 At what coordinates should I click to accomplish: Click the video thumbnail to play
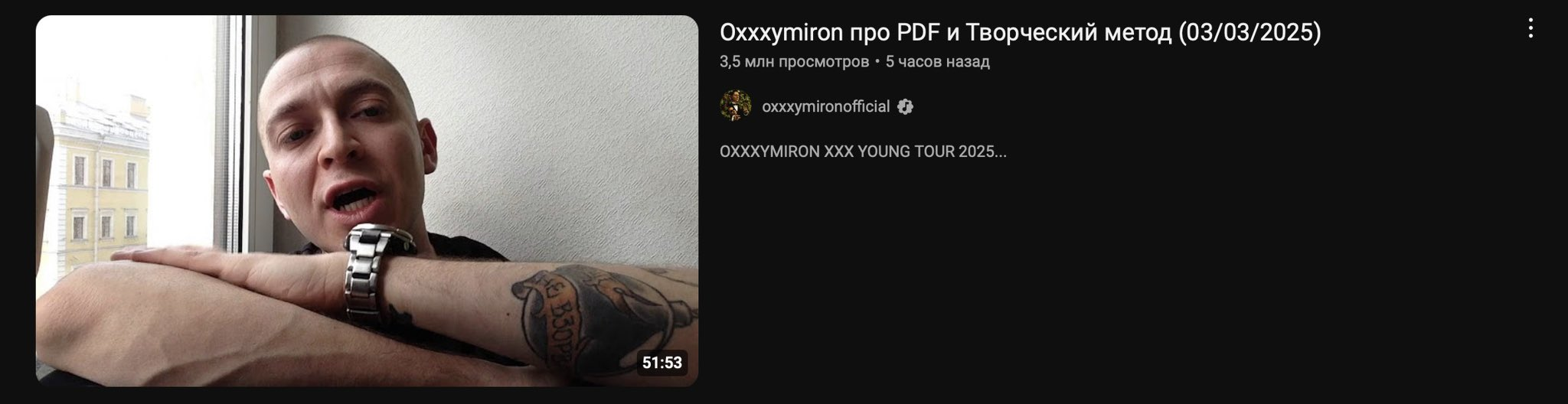(367, 200)
